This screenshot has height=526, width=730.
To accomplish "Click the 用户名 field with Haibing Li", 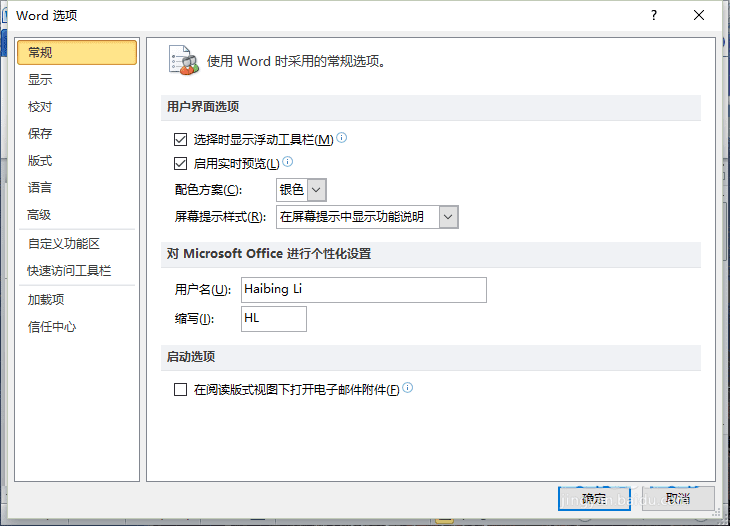I will click(x=364, y=290).
